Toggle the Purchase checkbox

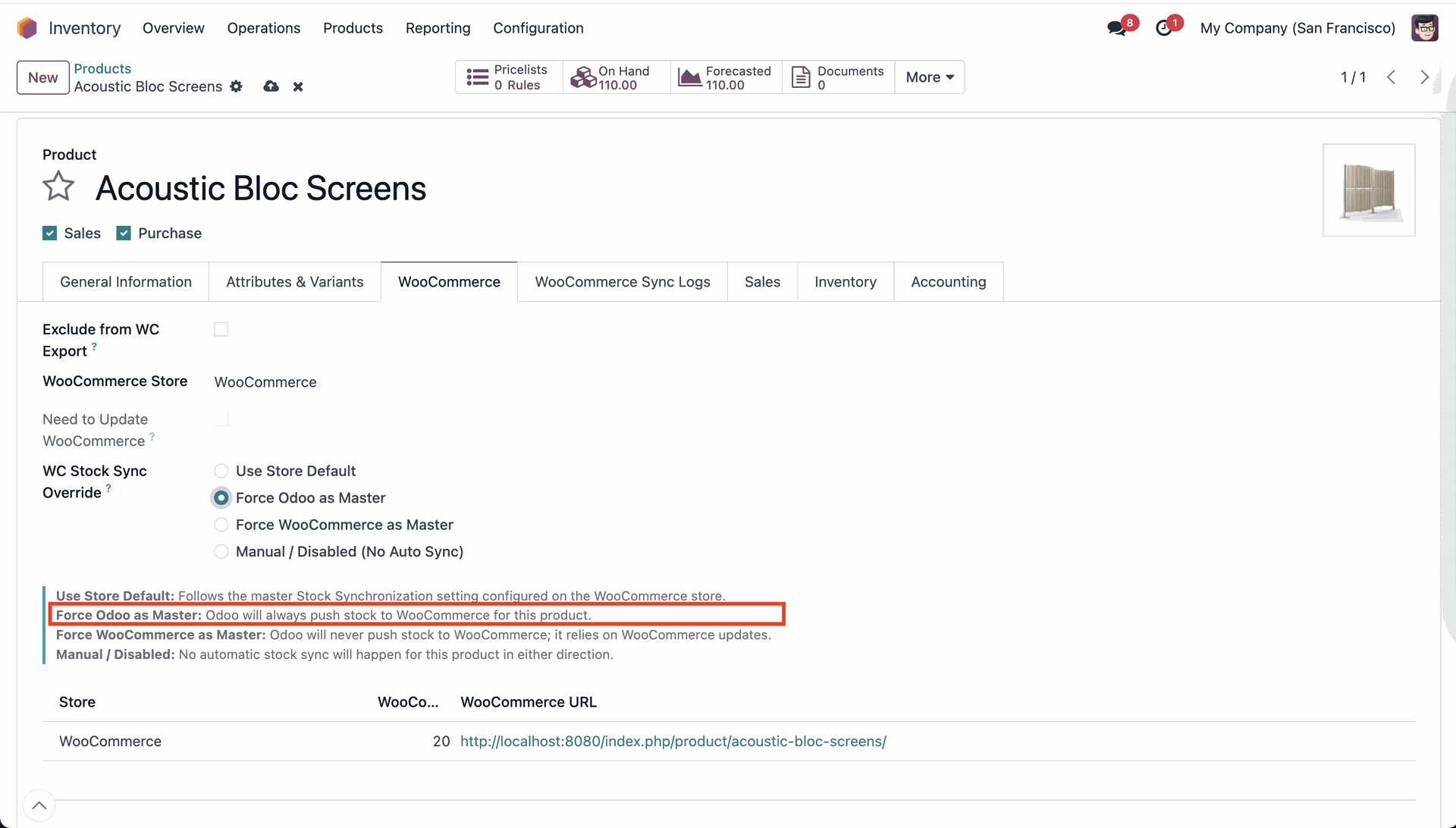pos(124,234)
